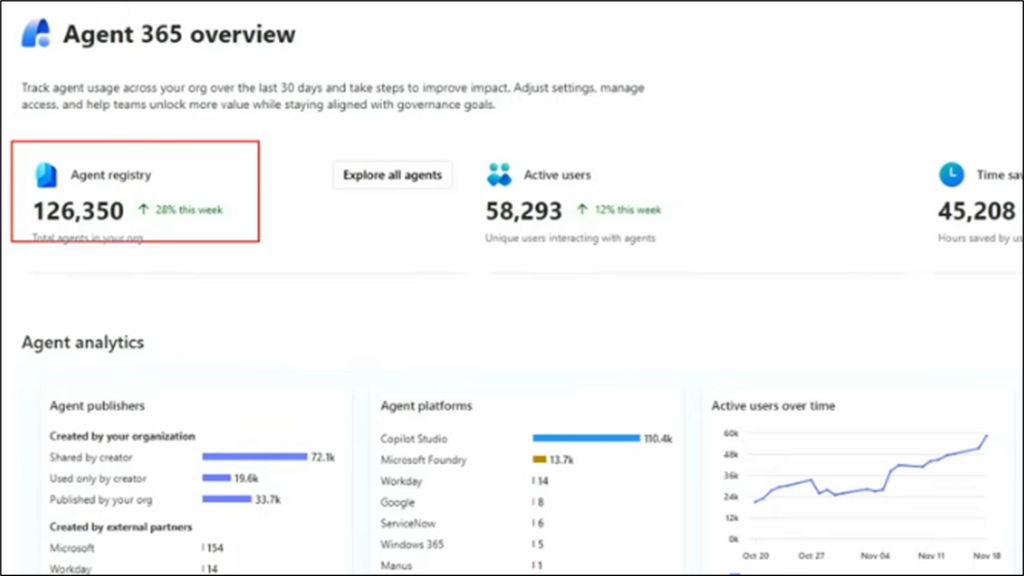Viewport: 1024px width, 576px height.
Task: Click the Active users people icon
Action: [499, 175]
